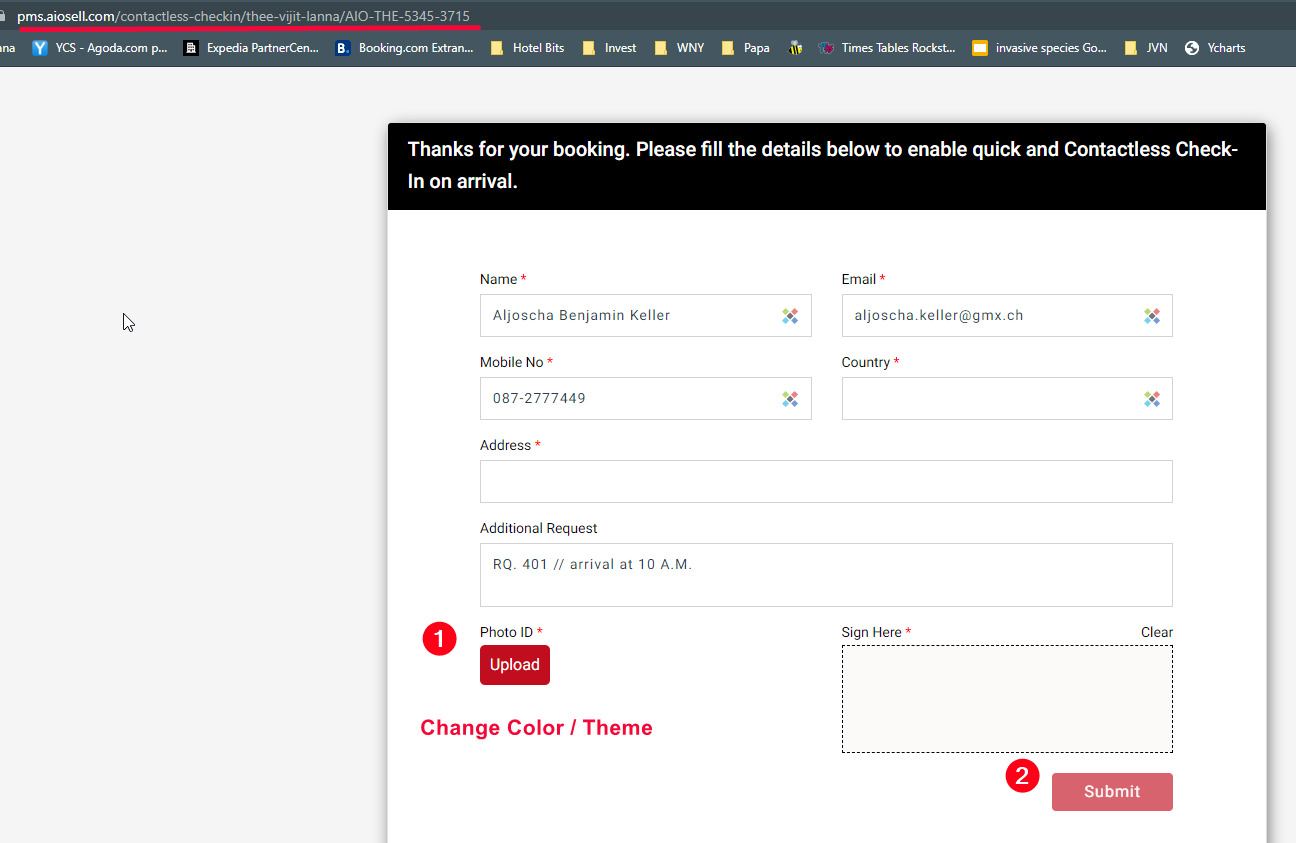Click the Name input field

point(645,315)
